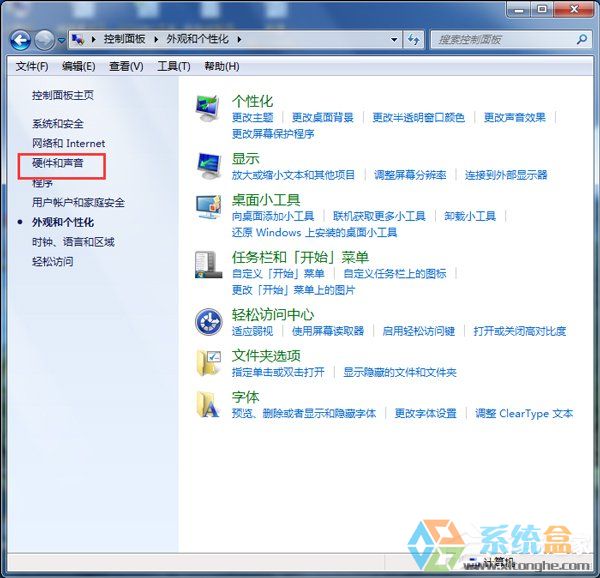This screenshot has height=578, width=600.
Task: Click the Back navigation arrow button
Action: pyautogui.click(x=20, y=40)
